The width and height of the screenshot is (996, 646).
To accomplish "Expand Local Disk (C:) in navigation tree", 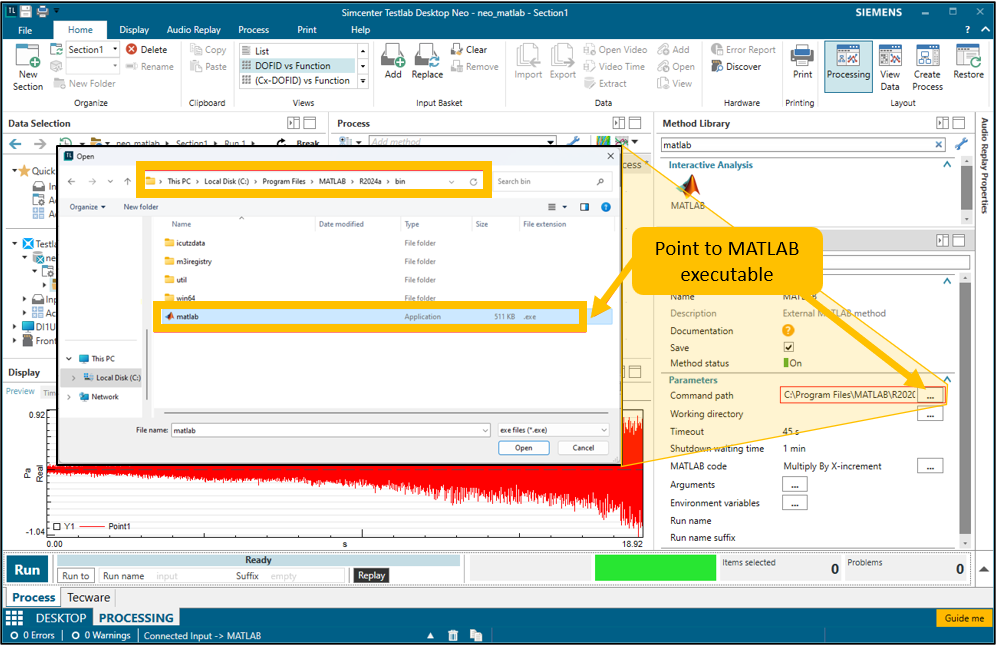I will click(74, 378).
